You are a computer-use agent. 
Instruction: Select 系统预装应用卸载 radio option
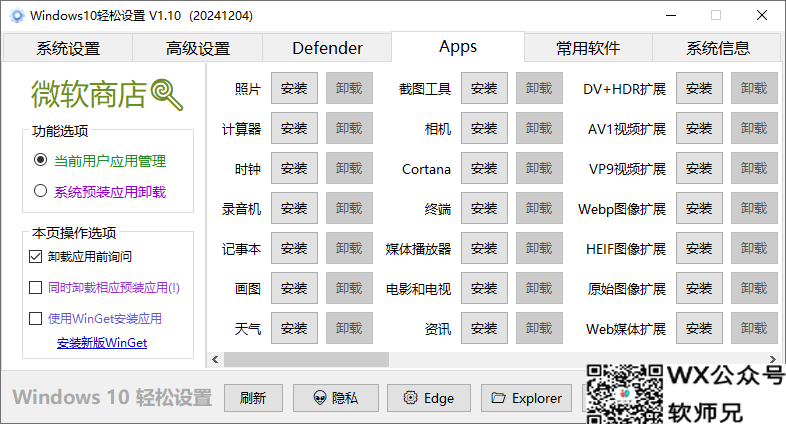click(x=41, y=191)
